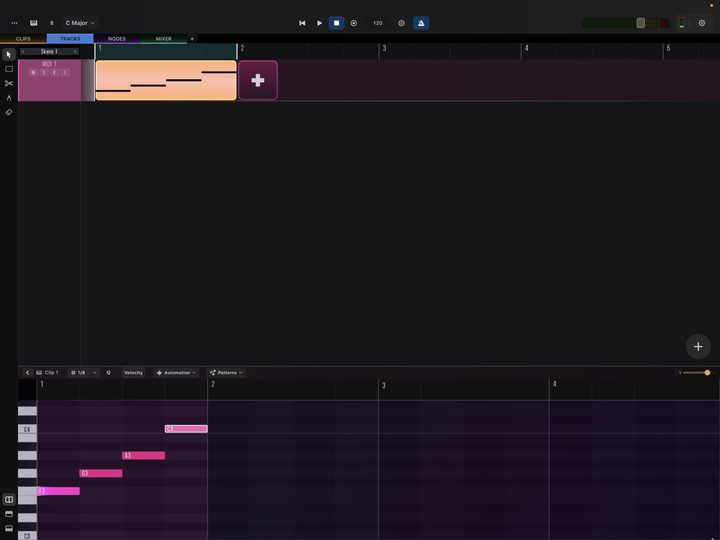Click bar 4 marker in the arrangement ruler
The image size is (720, 540).
click(x=526, y=49)
